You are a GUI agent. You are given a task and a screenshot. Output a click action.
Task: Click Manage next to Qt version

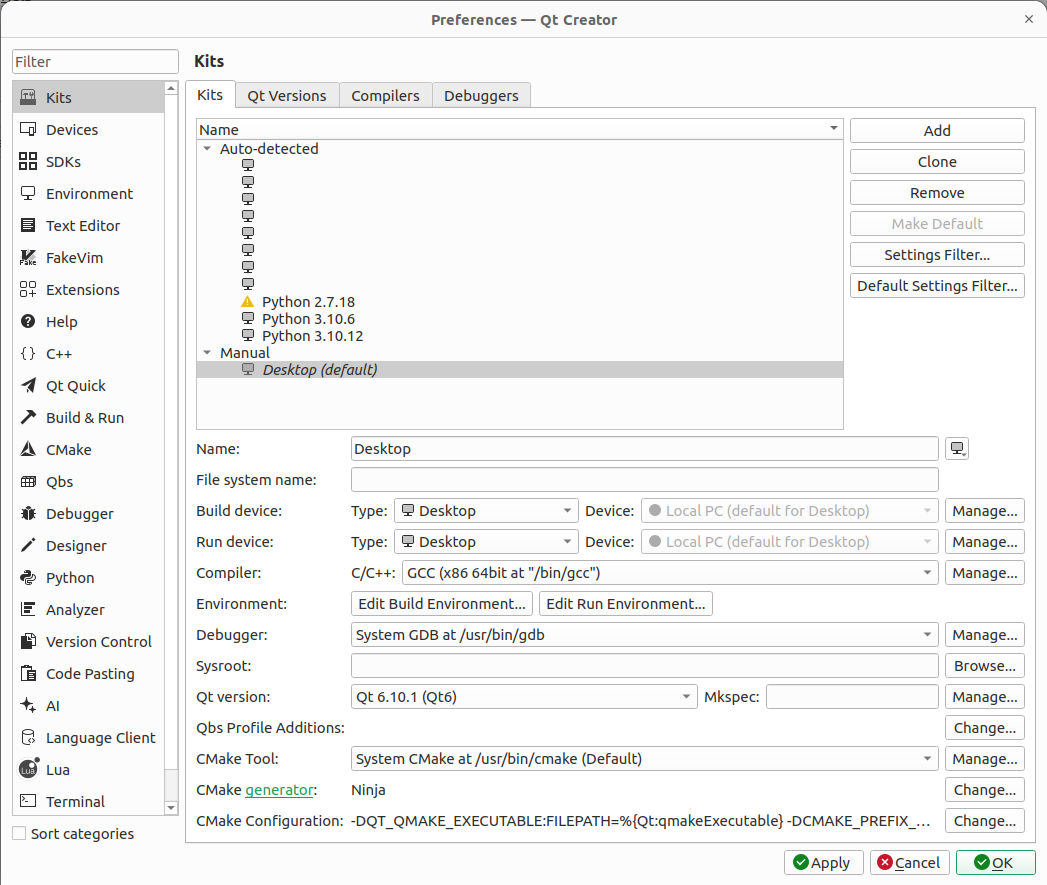pyautogui.click(x=984, y=697)
